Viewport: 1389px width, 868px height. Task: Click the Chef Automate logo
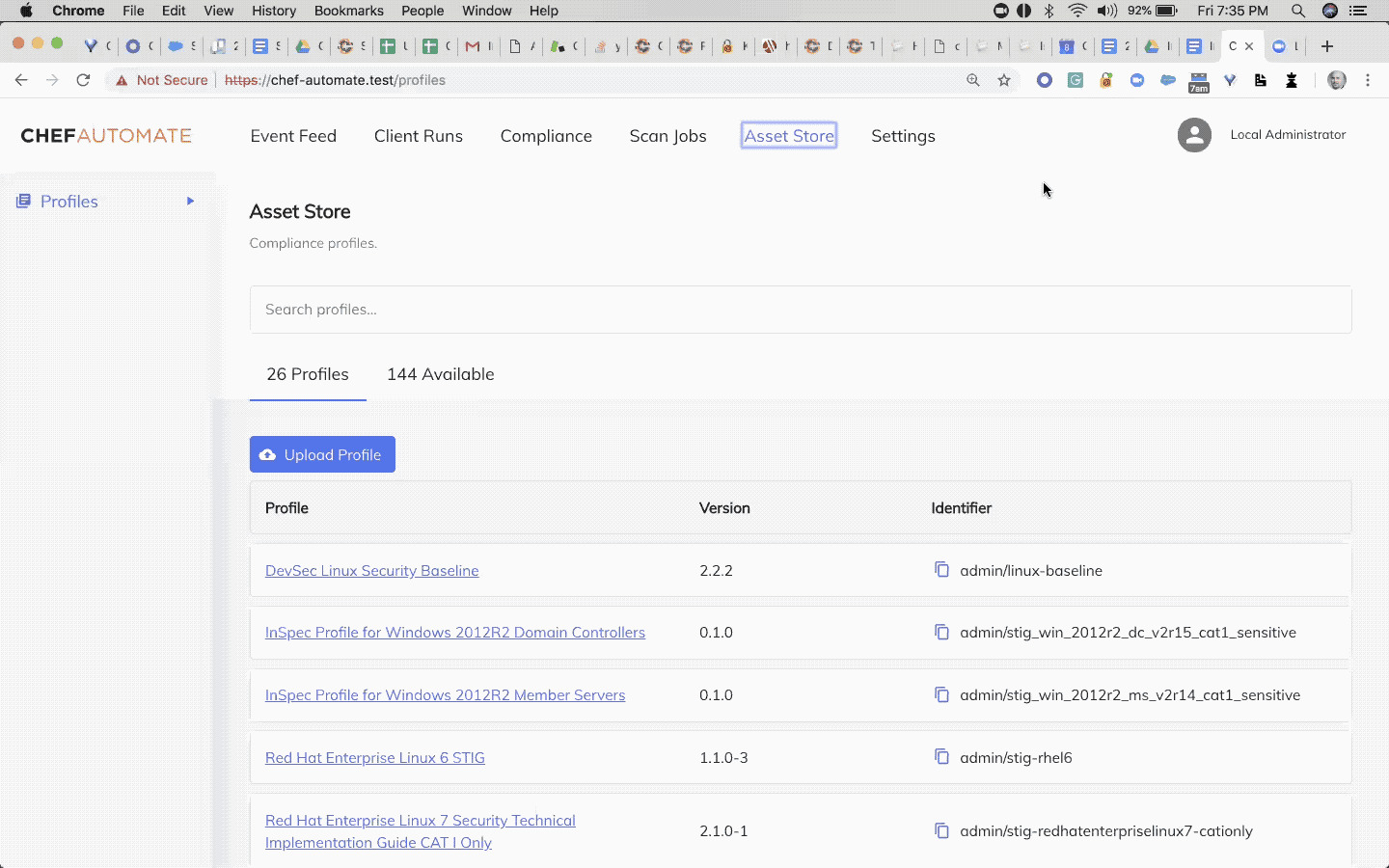pyautogui.click(x=106, y=136)
